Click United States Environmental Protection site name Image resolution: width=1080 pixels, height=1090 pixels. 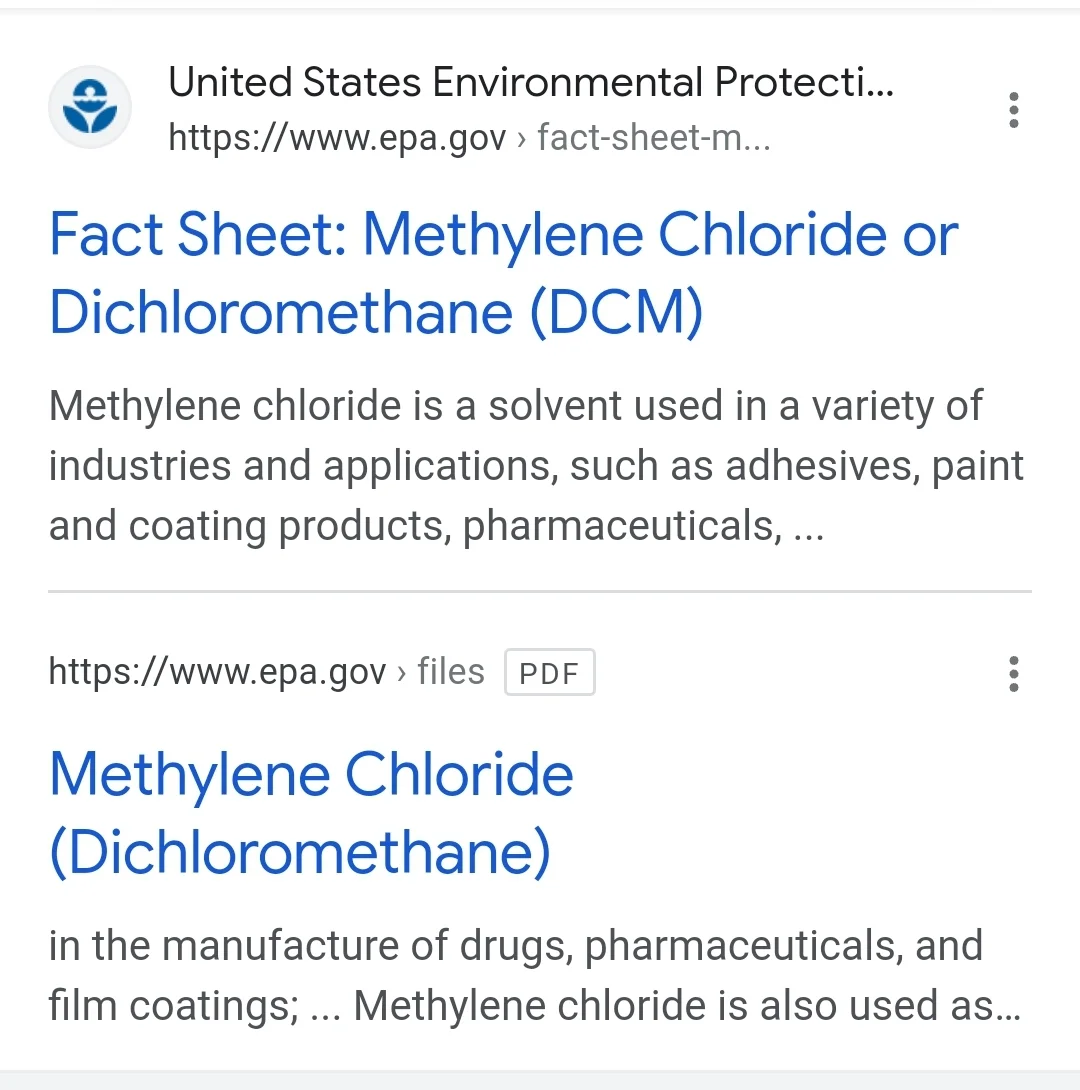tap(530, 82)
